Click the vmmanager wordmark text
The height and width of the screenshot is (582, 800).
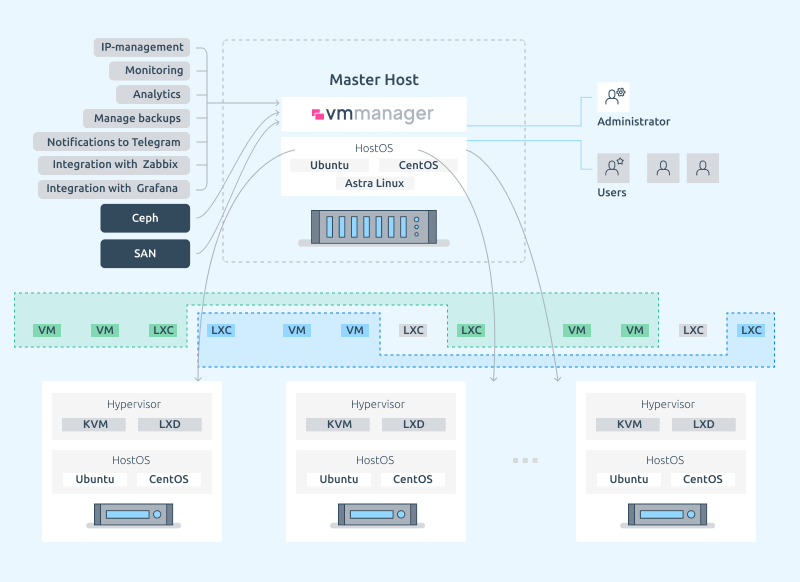point(380,114)
